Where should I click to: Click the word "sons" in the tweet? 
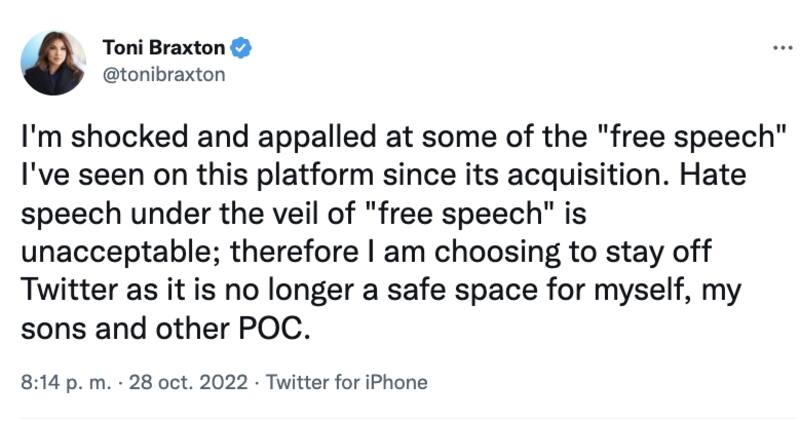tap(49, 330)
